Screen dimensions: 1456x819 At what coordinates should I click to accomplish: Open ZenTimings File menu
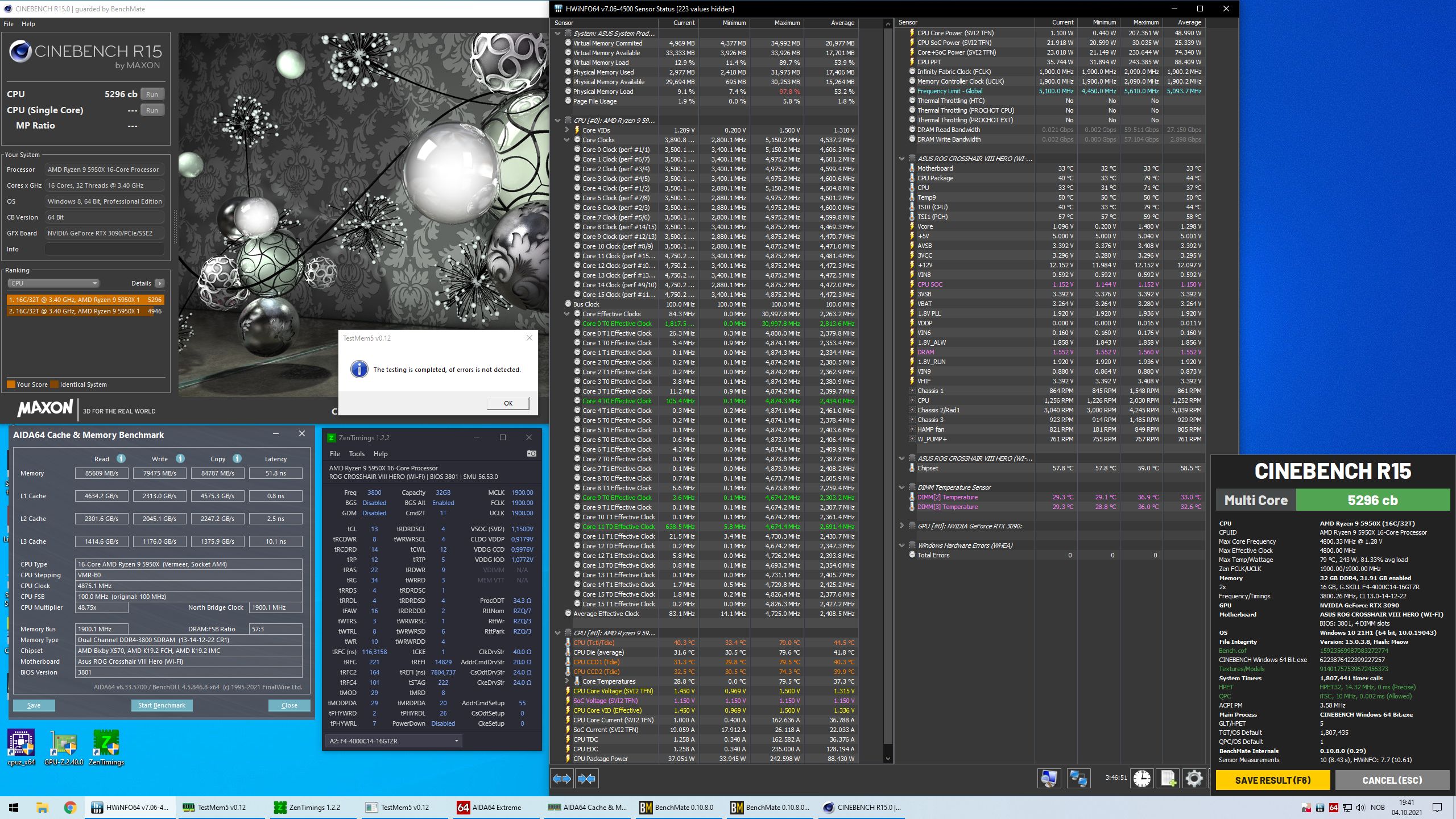pos(335,454)
